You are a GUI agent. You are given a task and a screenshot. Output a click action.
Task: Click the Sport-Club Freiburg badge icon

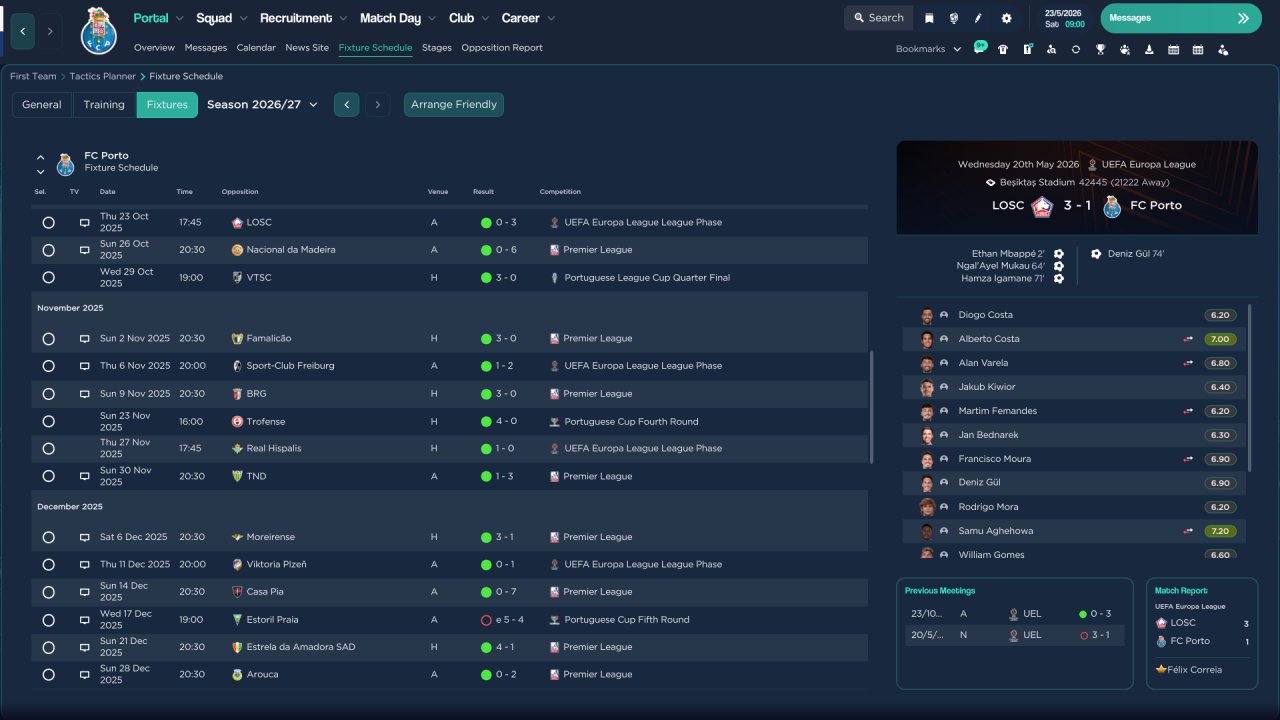pos(237,366)
